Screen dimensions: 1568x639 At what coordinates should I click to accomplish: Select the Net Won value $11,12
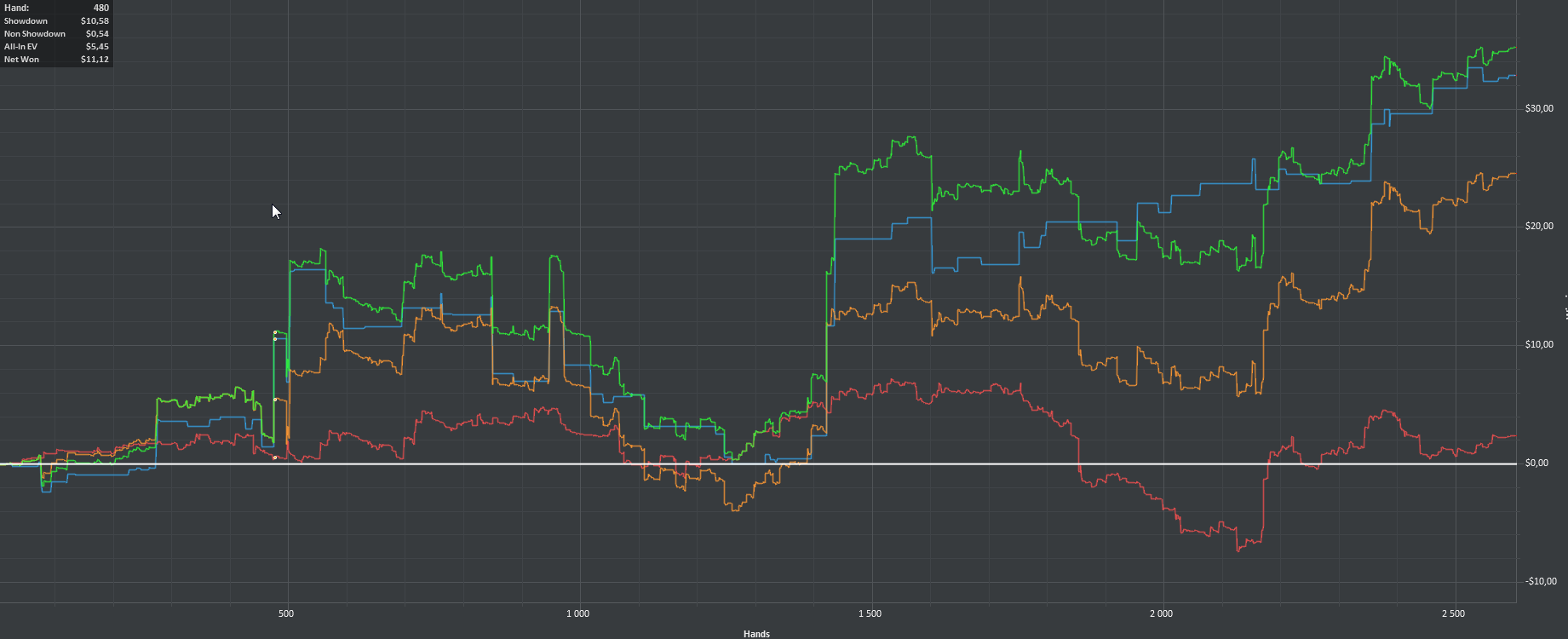pos(95,59)
